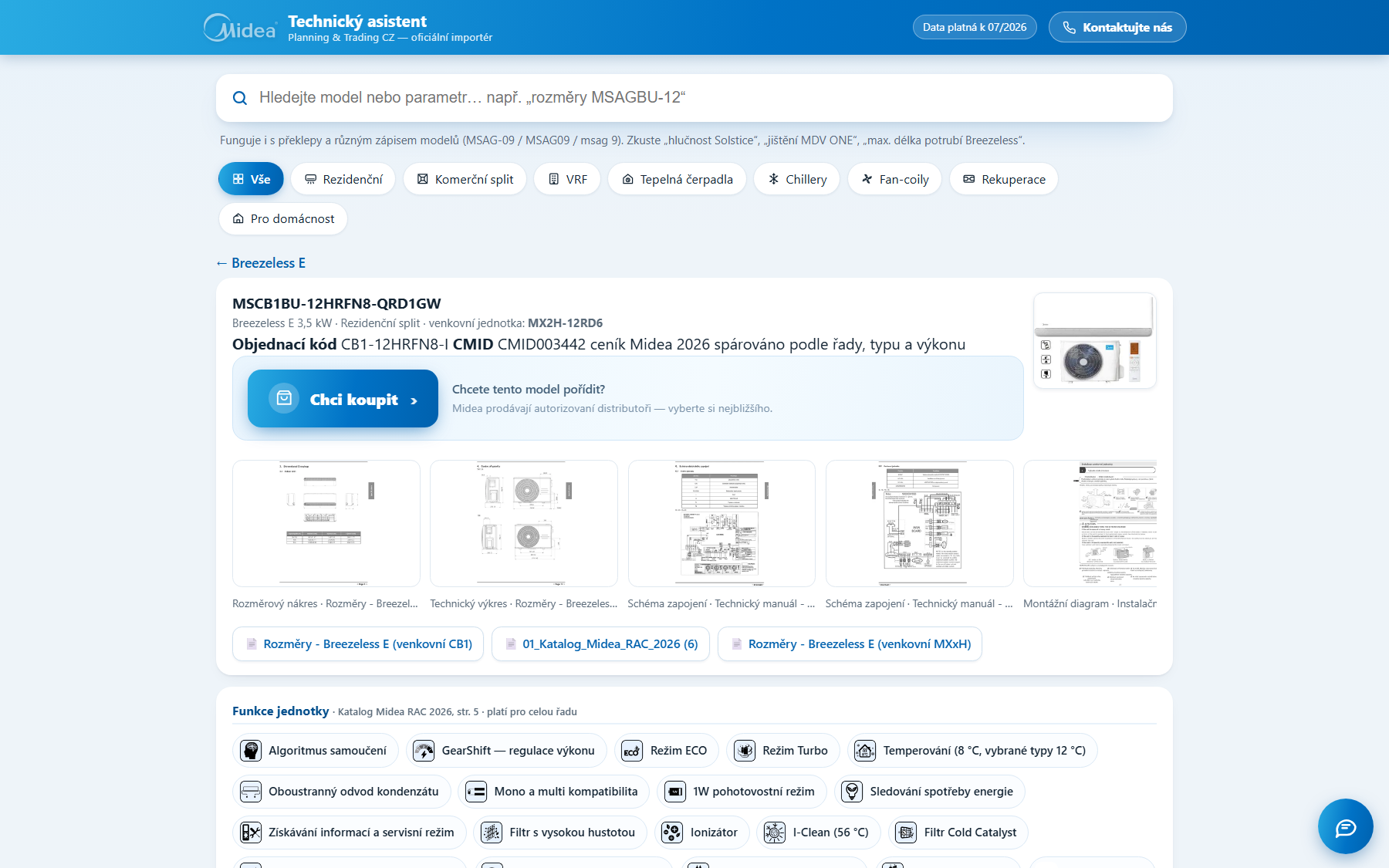Click the phone icon in Kontaktujte nás
This screenshot has width=1389, height=868.
(x=1070, y=28)
